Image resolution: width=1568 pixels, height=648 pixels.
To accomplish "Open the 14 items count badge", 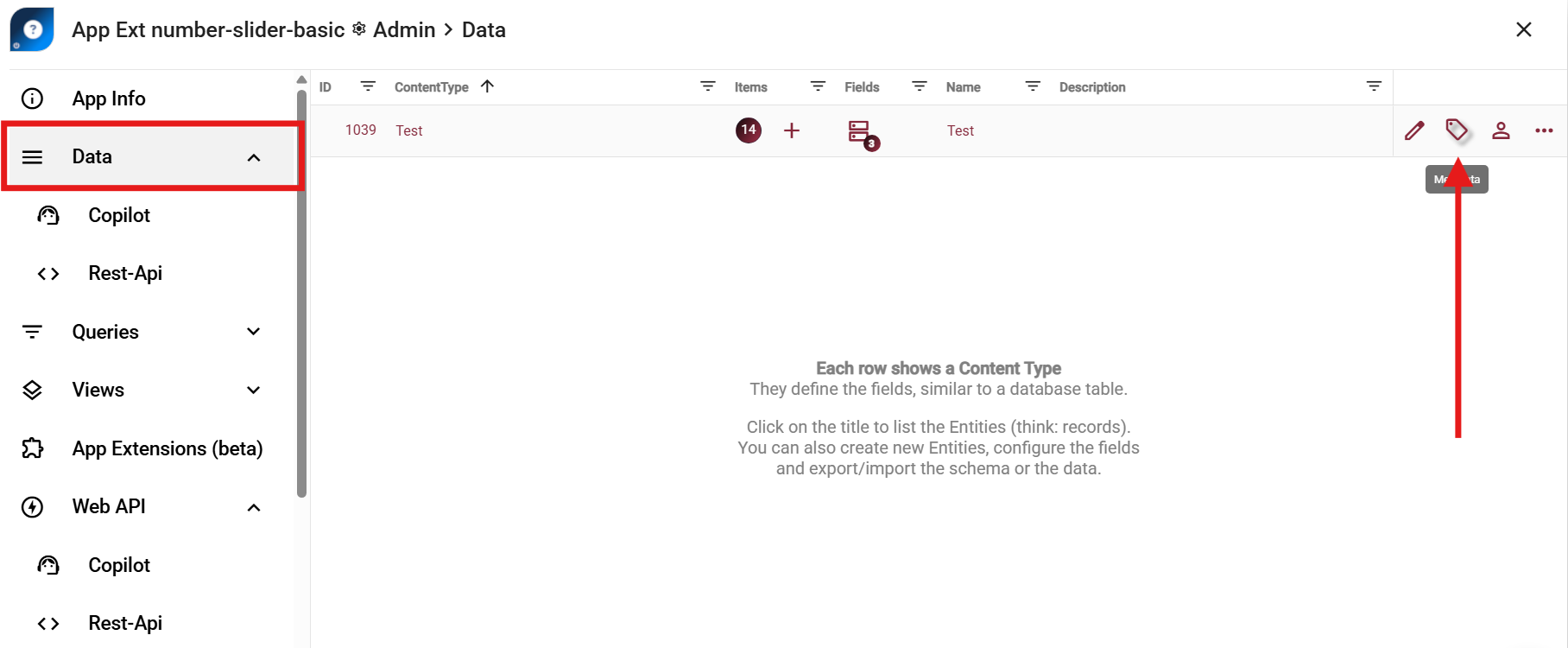I will click(x=749, y=130).
